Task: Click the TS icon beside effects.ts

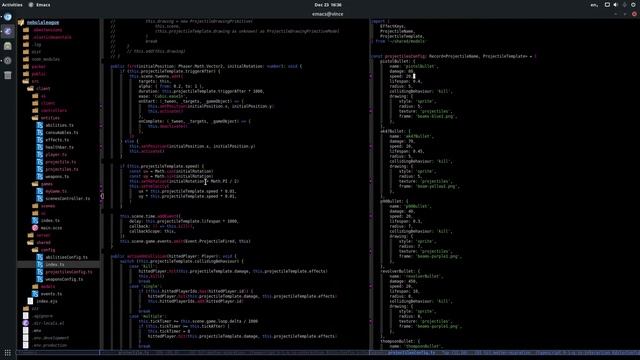Action: 40,140
